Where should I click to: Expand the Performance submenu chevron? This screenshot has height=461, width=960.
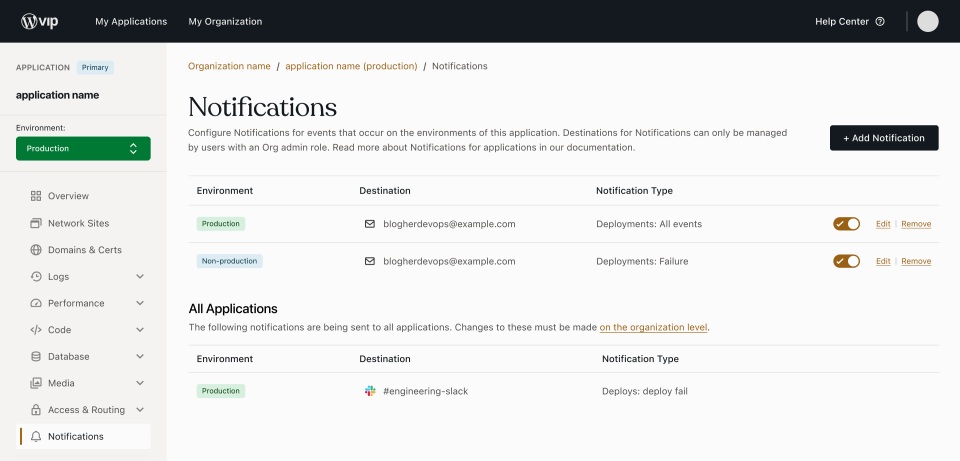point(140,303)
